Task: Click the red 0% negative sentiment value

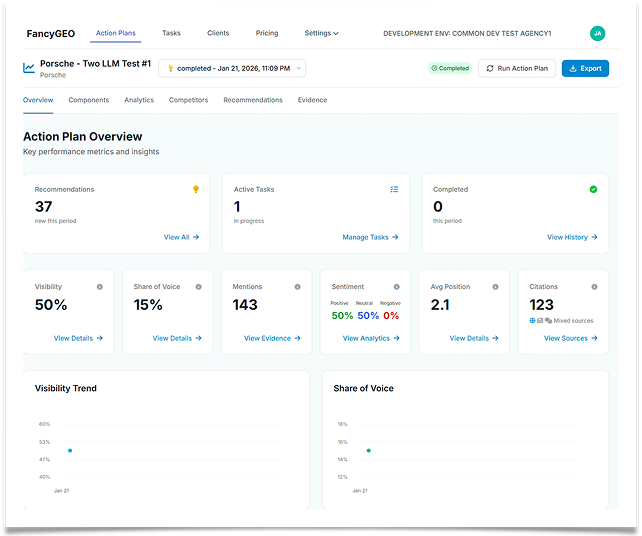Action: point(391,316)
